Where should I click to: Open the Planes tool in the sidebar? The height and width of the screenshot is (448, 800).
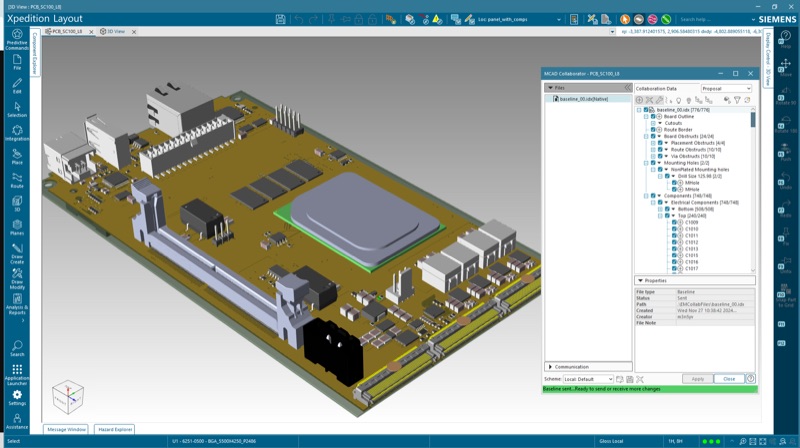point(17,227)
